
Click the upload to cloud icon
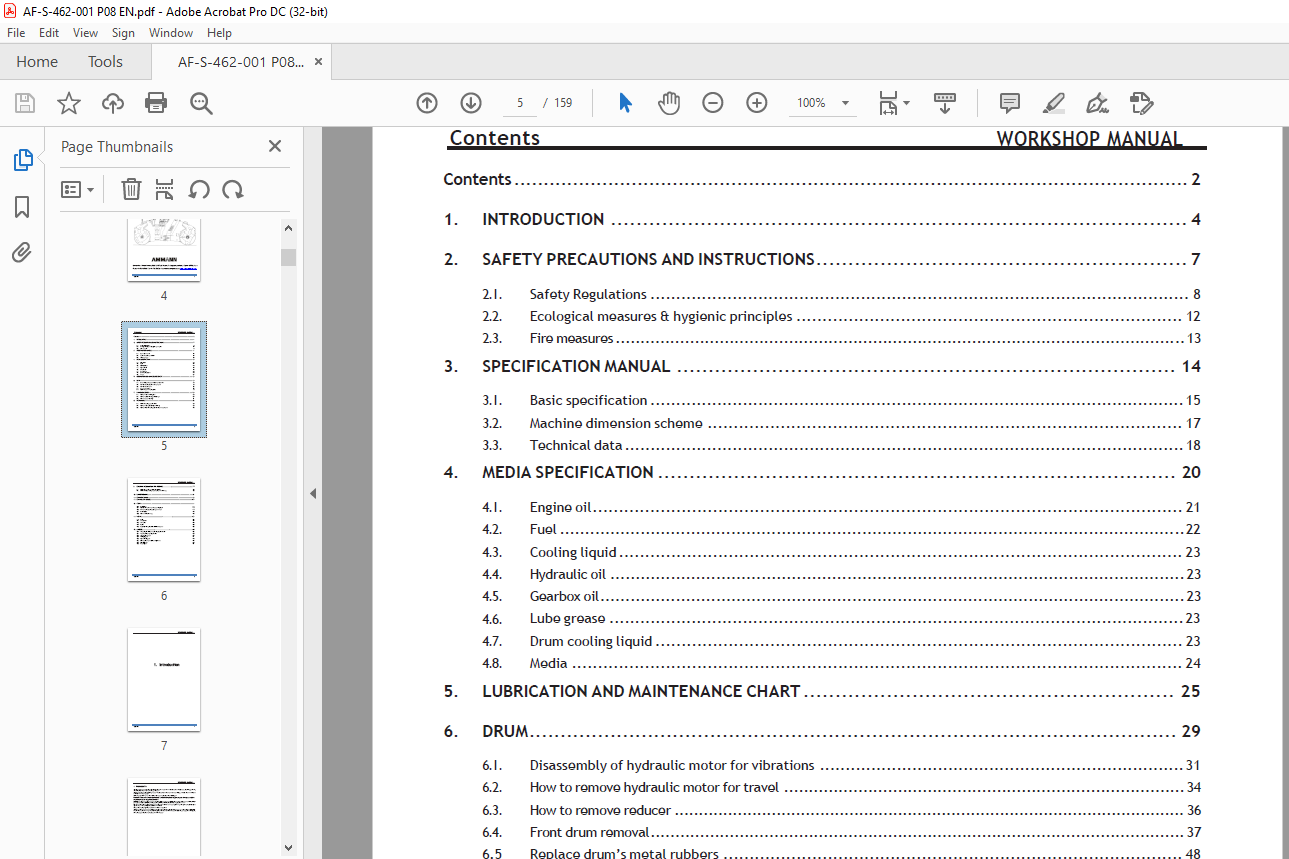tap(113, 103)
